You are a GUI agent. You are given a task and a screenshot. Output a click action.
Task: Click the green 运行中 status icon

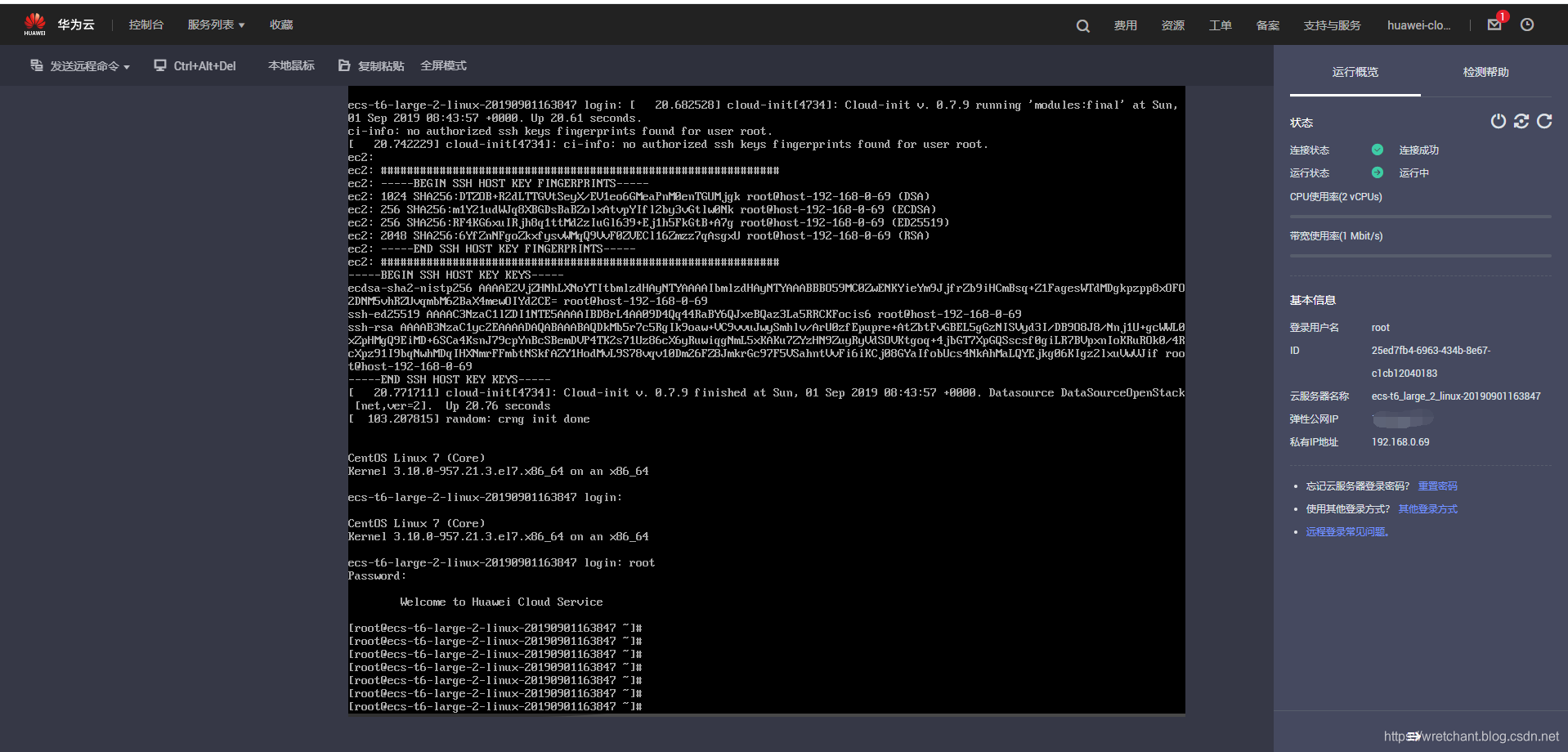coord(1378,172)
